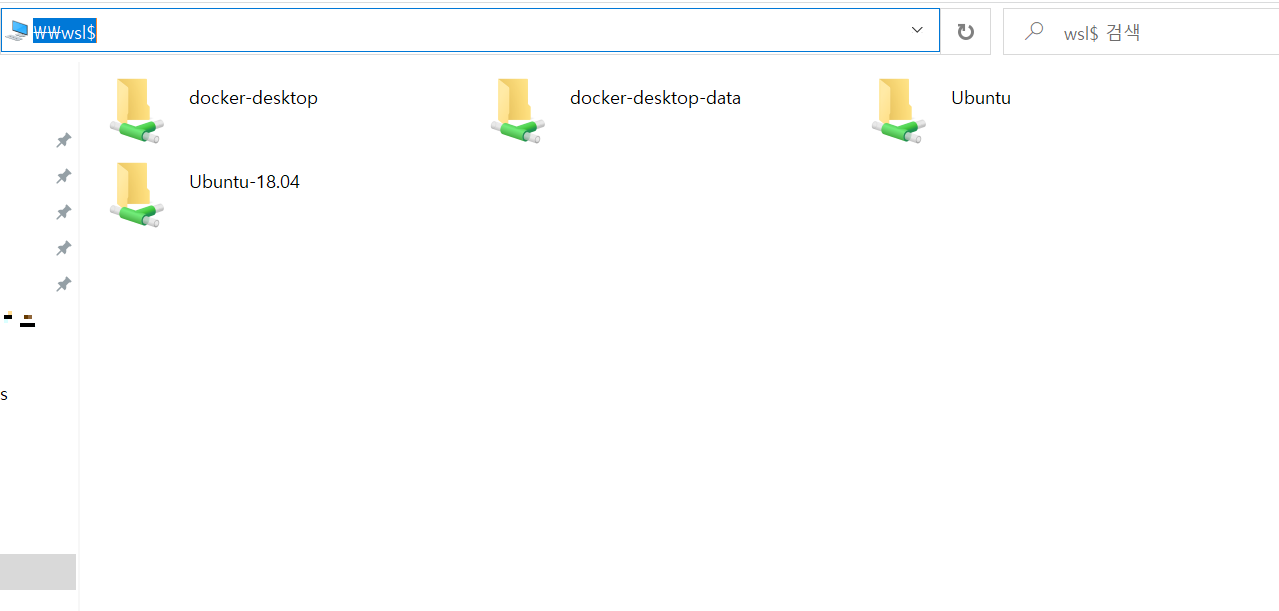Select the plain Ubuntu network folder icon
Screen dimensions: 1279x611
pos(898,110)
